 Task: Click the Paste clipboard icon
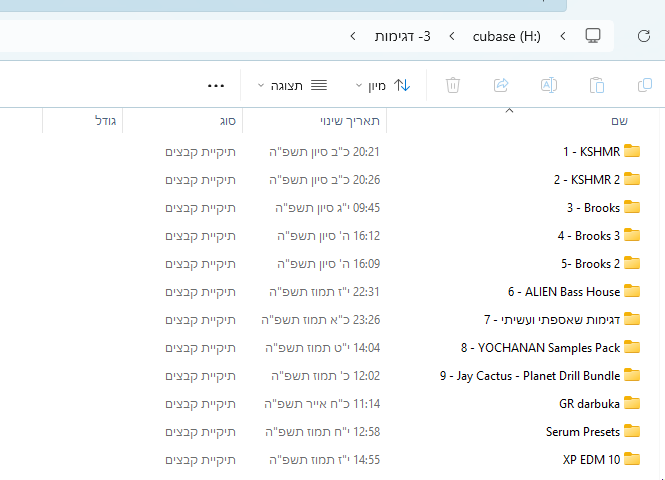pos(597,85)
